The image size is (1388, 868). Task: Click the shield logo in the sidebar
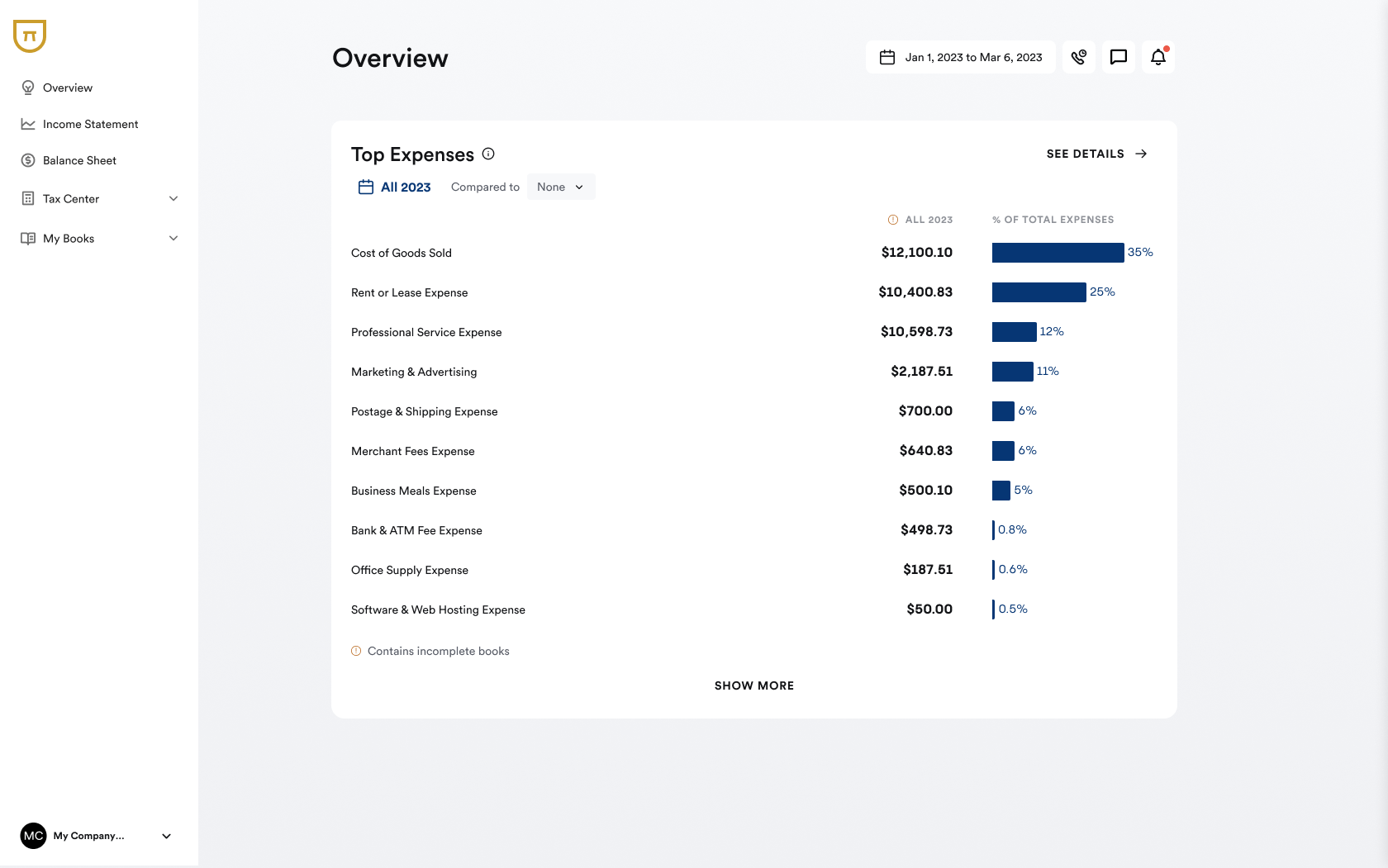(x=30, y=36)
